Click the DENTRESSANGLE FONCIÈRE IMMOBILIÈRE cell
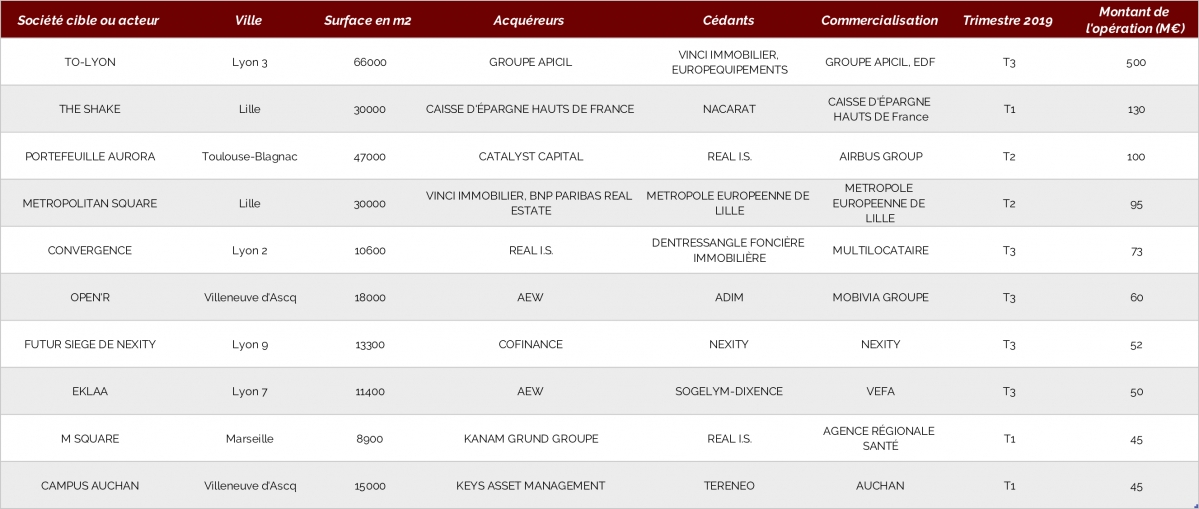Image resolution: width=1199 pixels, height=509 pixels. 728,251
